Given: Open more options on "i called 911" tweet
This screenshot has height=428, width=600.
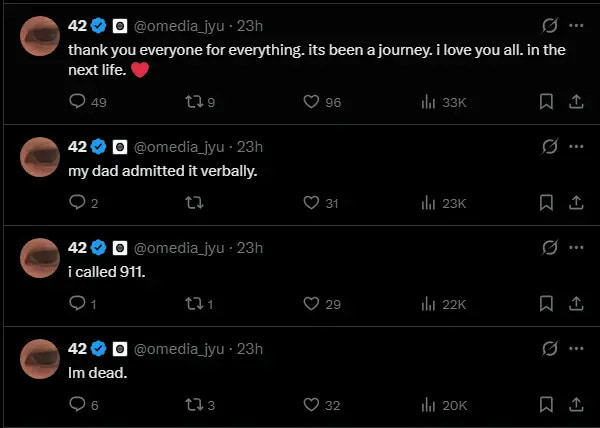Looking at the screenshot, I should coord(576,248).
